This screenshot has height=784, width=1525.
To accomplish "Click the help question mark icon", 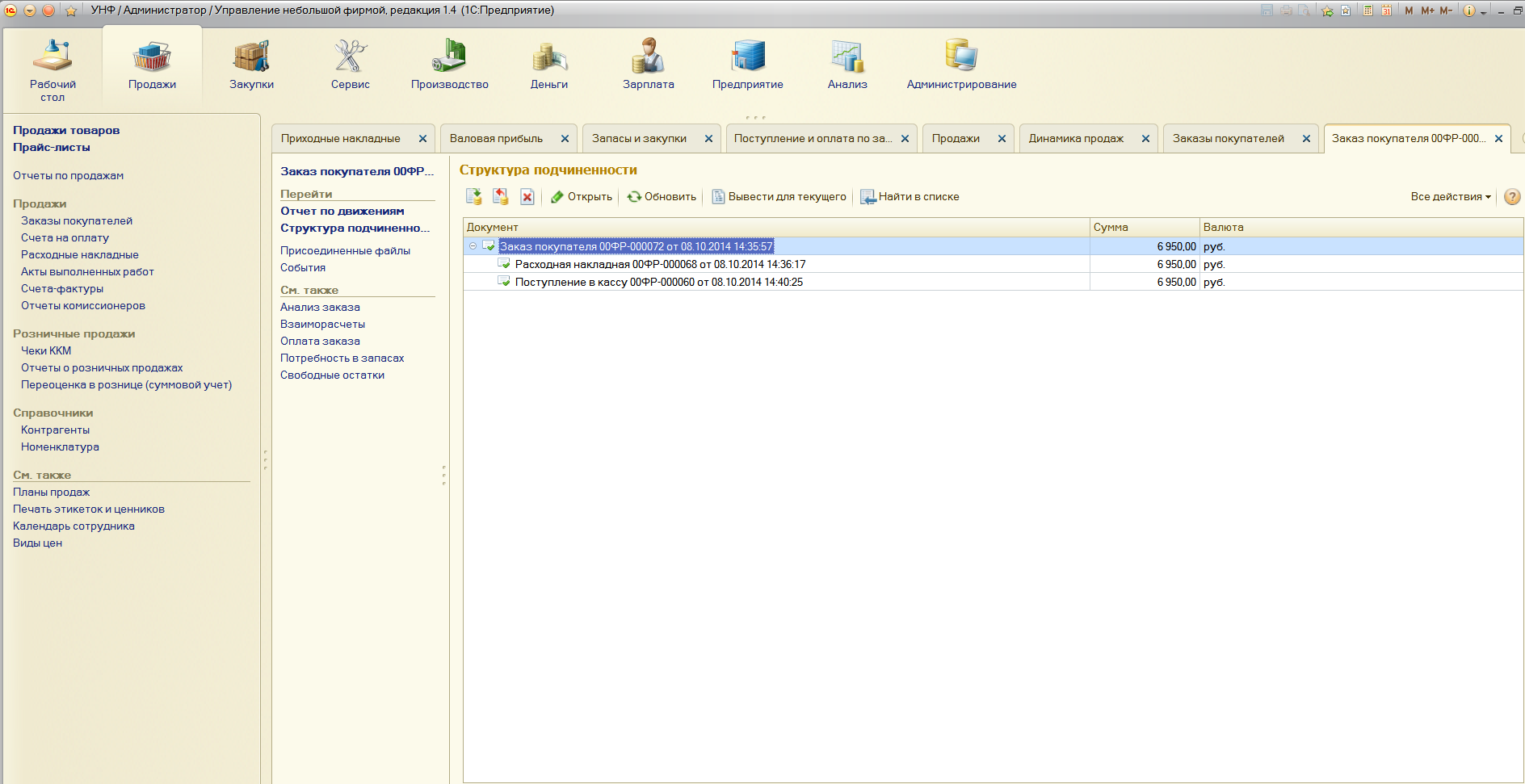I will (1512, 197).
